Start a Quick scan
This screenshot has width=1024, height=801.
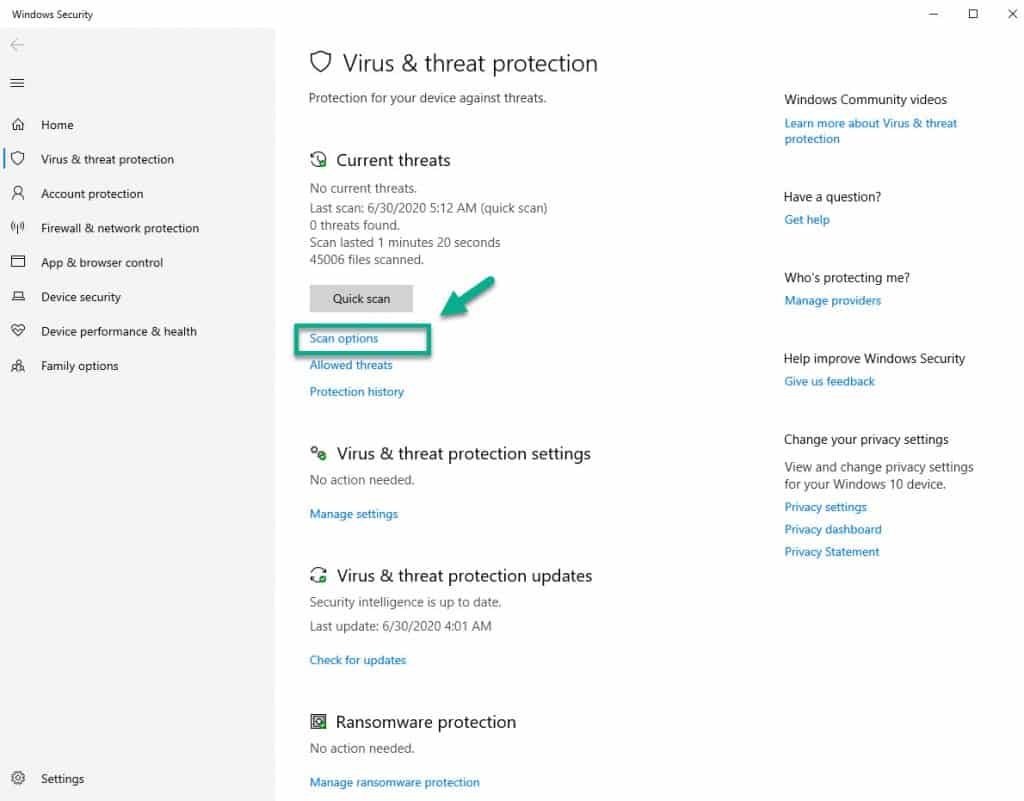[360, 298]
